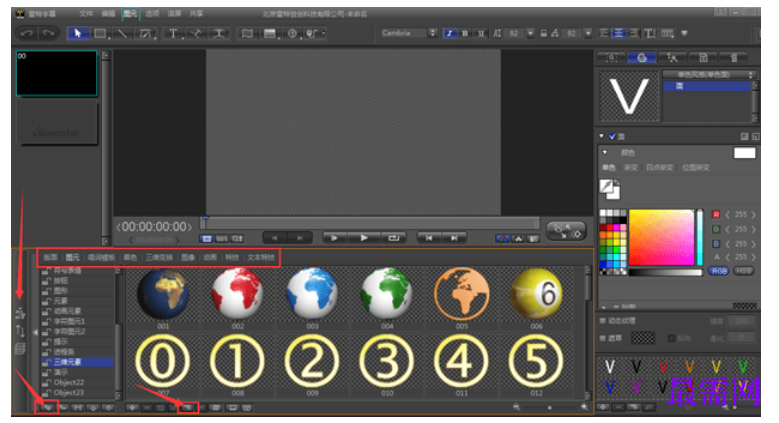Select the curve polygon drawing tool

(146, 33)
